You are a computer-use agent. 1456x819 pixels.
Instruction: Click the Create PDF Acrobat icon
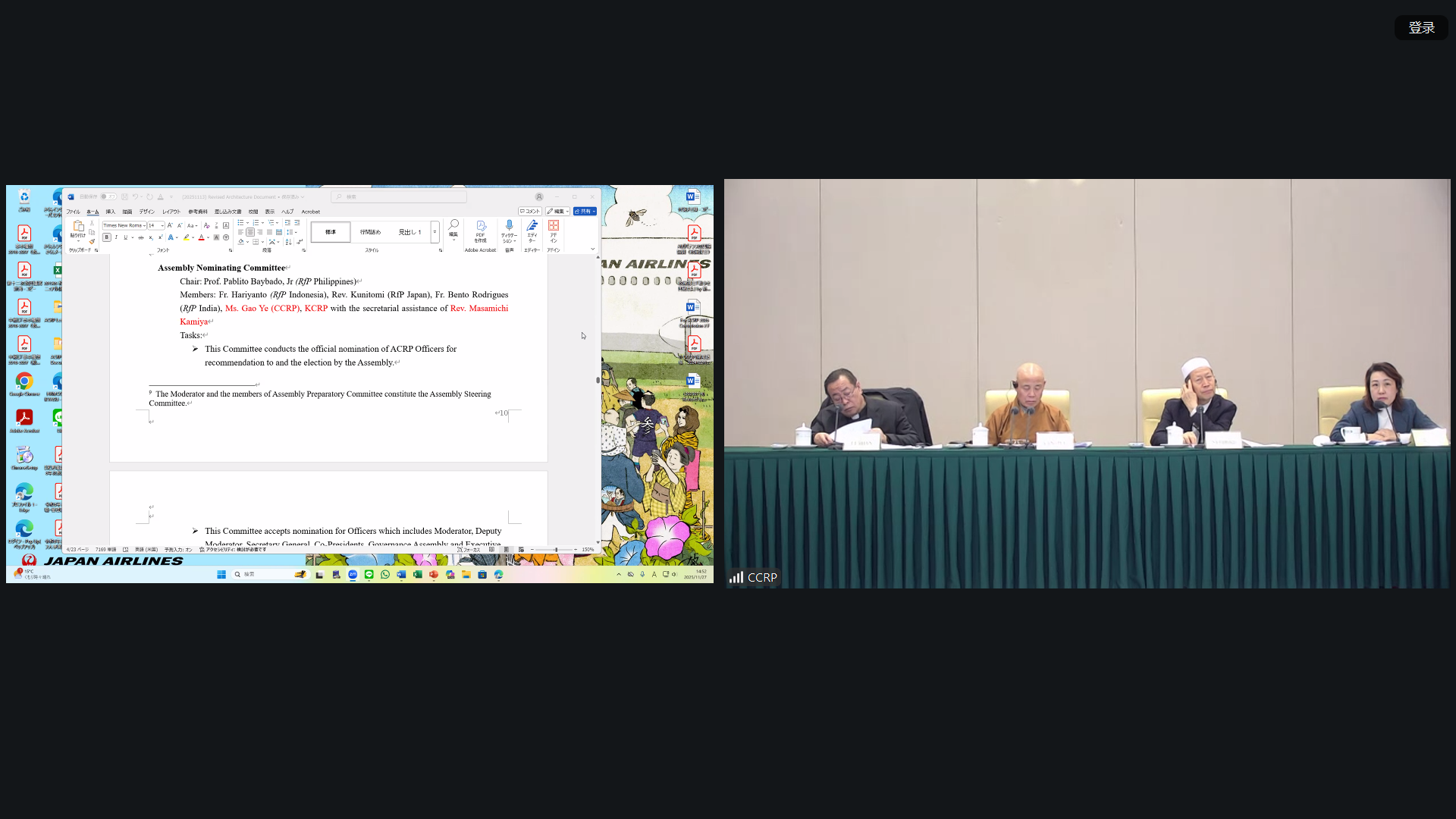click(x=480, y=226)
